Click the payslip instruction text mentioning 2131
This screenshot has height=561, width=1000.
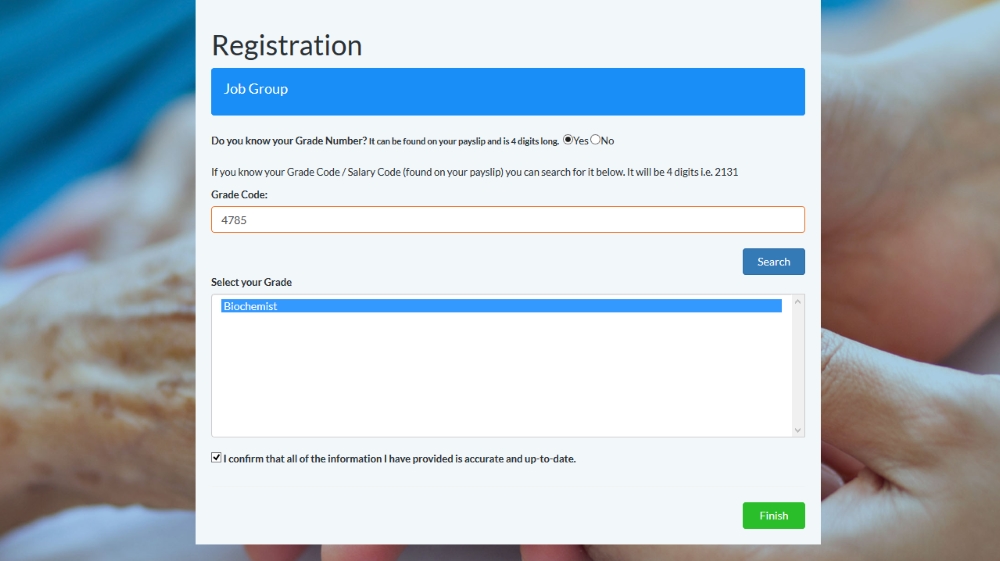(474, 172)
